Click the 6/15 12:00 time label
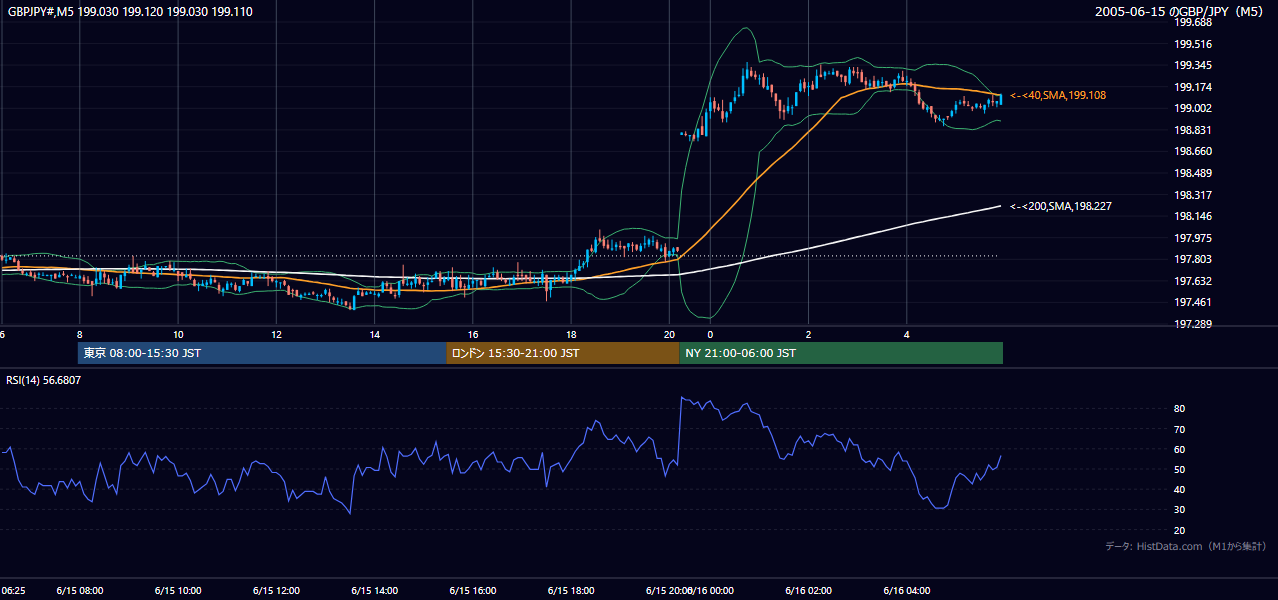The image size is (1278, 600). click(x=276, y=591)
